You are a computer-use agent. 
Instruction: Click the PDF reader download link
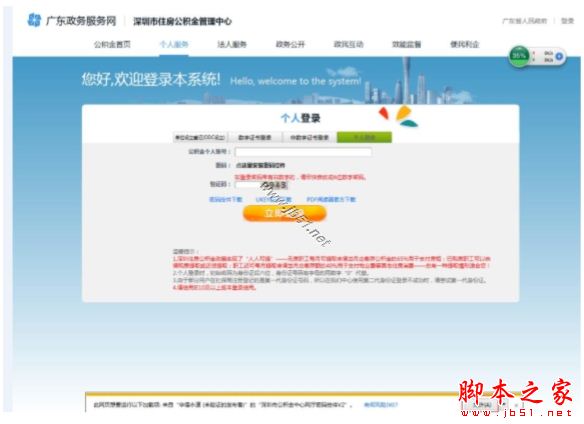(x=331, y=199)
